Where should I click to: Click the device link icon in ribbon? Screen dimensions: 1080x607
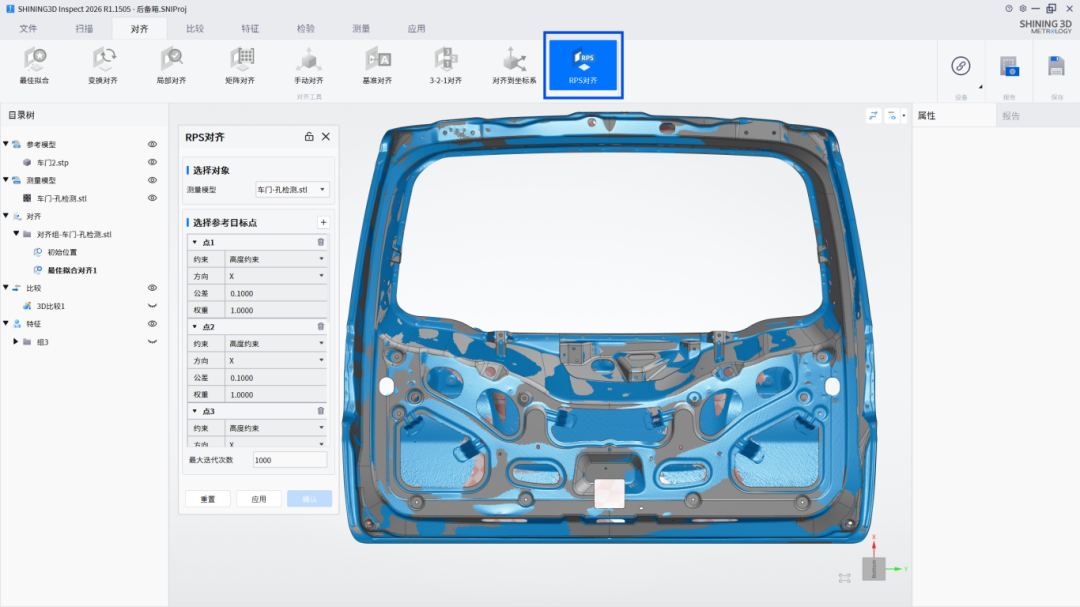(961, 65)
